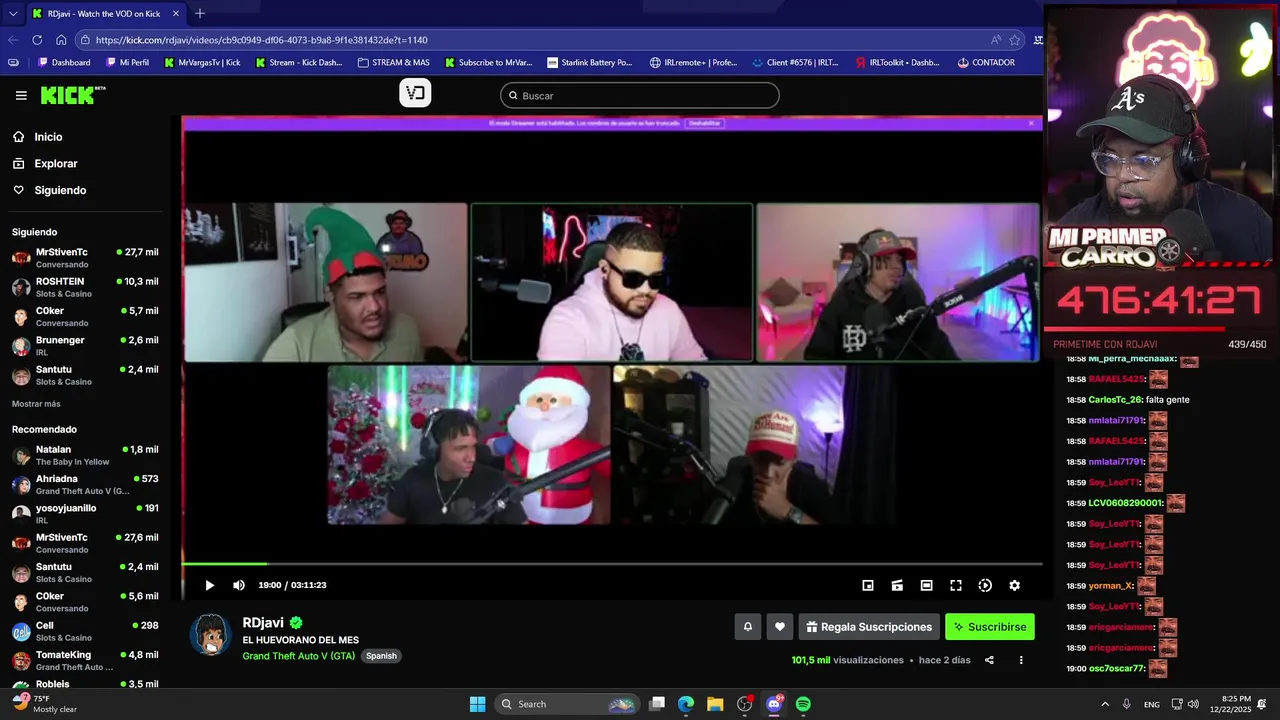The width and height of the screenshot is (1280, 720).
Task: Reload the page
Action: [37, 40]
